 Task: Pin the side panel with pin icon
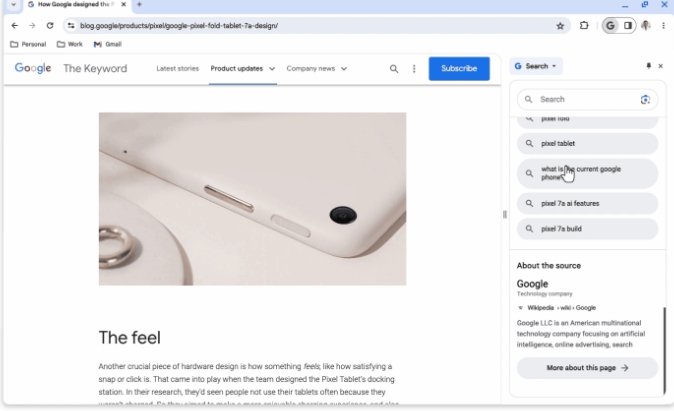point(649,66)
